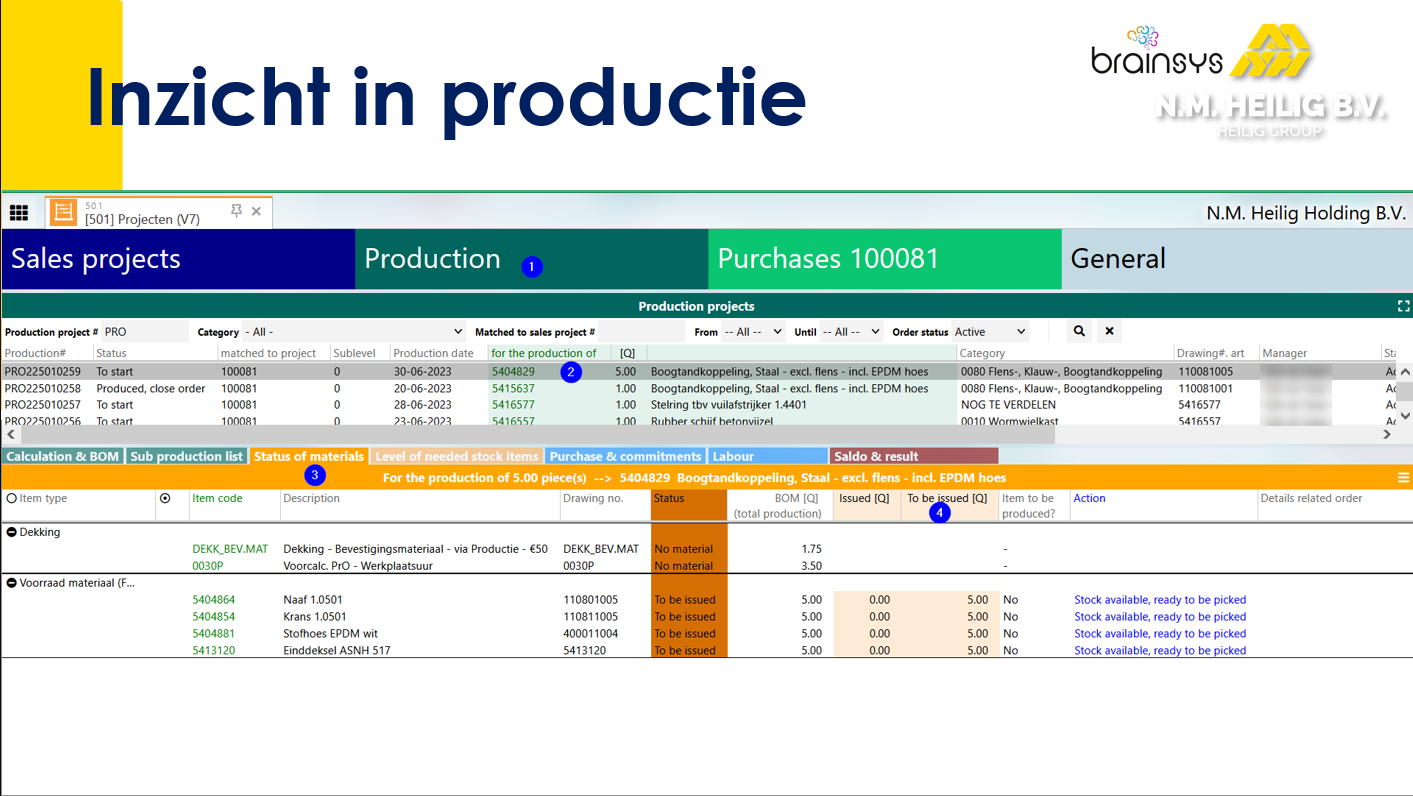Select the Item type radio button

(12, 498)
